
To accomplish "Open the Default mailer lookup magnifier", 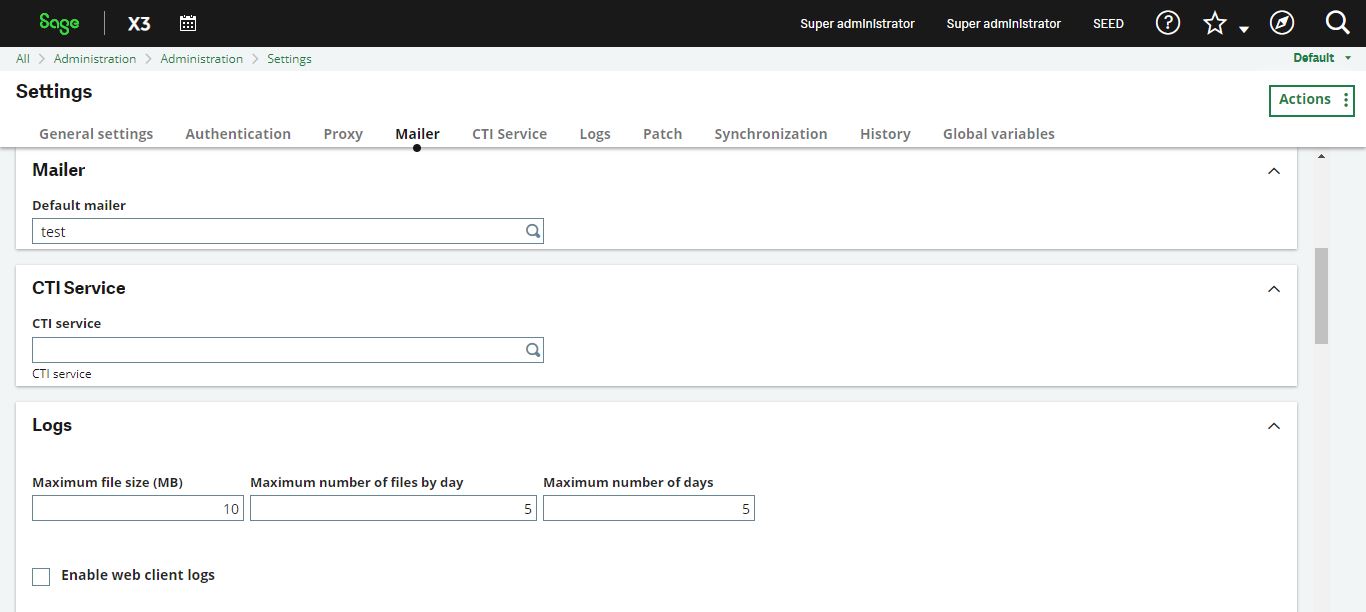I will (x=532, y=231).
